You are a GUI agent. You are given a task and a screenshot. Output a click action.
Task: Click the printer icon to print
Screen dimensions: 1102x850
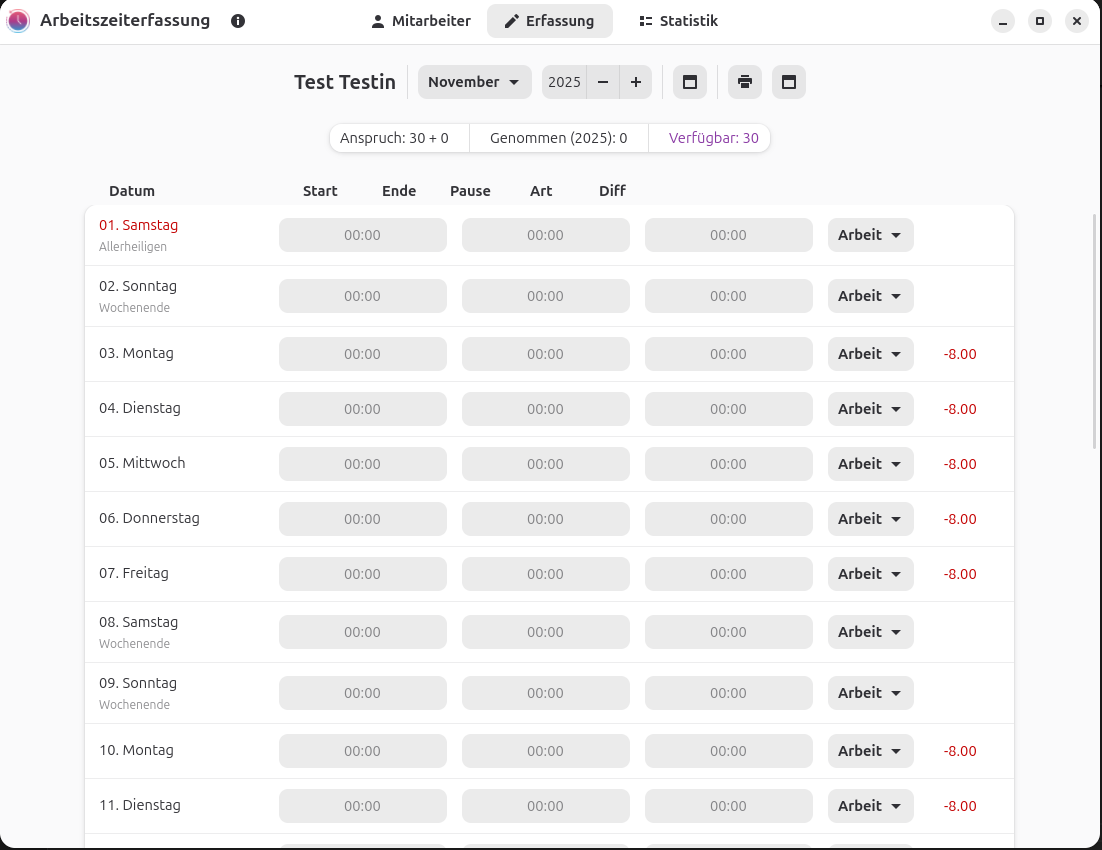745,82
